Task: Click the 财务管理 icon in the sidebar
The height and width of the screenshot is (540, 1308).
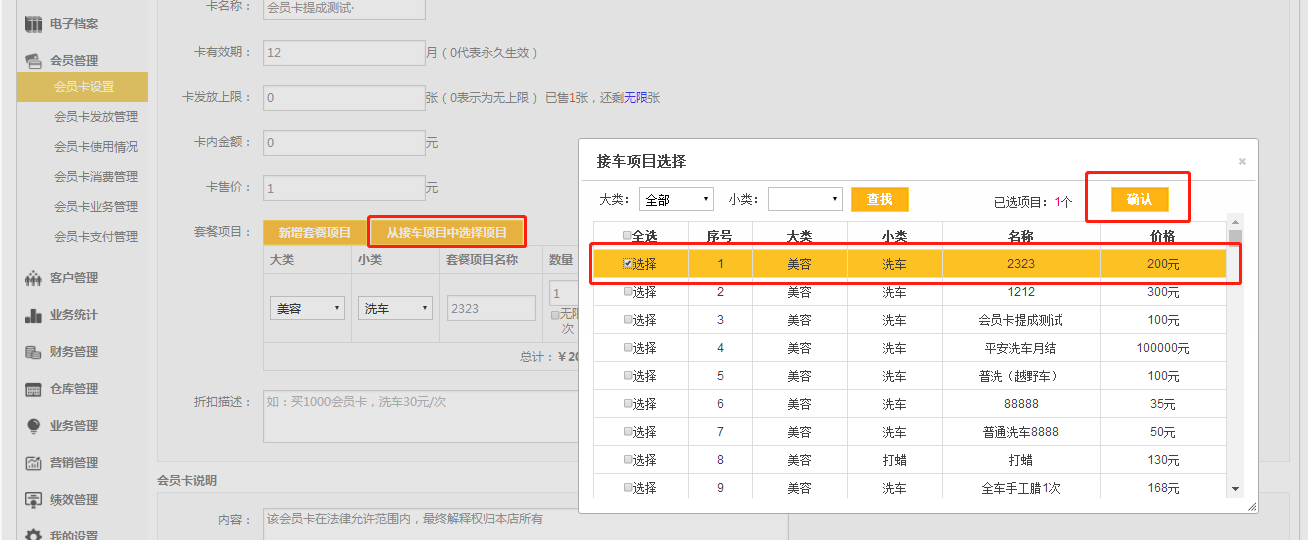Action: (33, 352)
